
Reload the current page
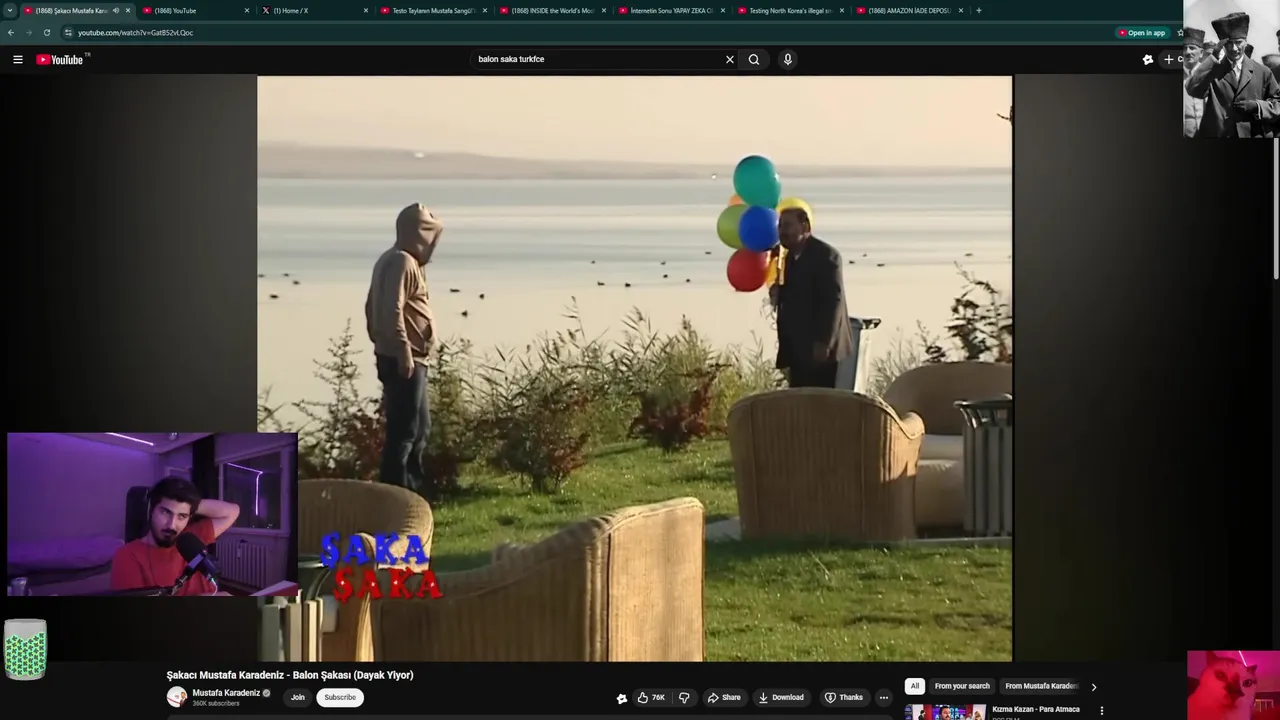tap(46, 32)
